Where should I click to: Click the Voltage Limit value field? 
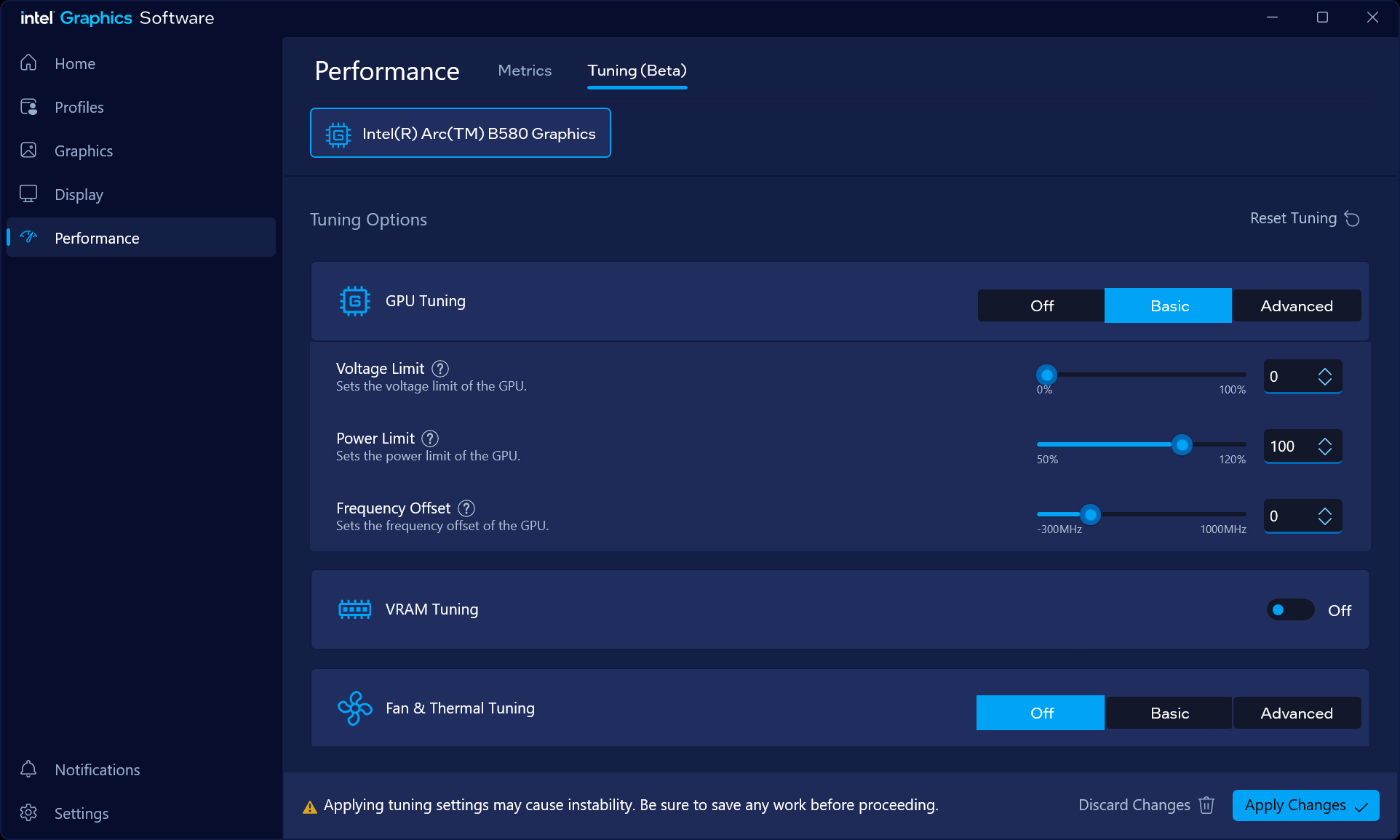(x=1302, y=376)
